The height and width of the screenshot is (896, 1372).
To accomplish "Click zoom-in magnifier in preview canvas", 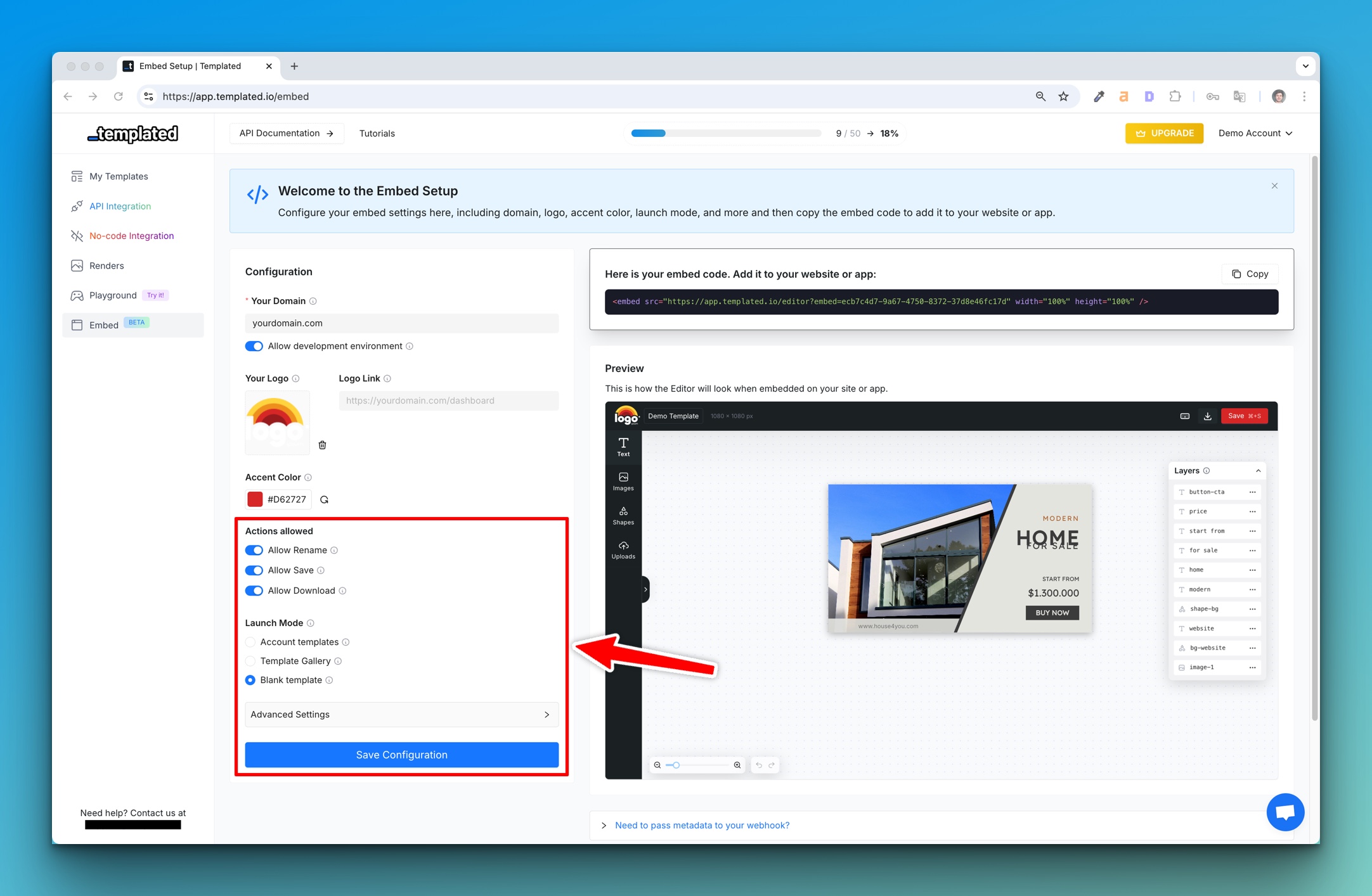I will 737,765.
